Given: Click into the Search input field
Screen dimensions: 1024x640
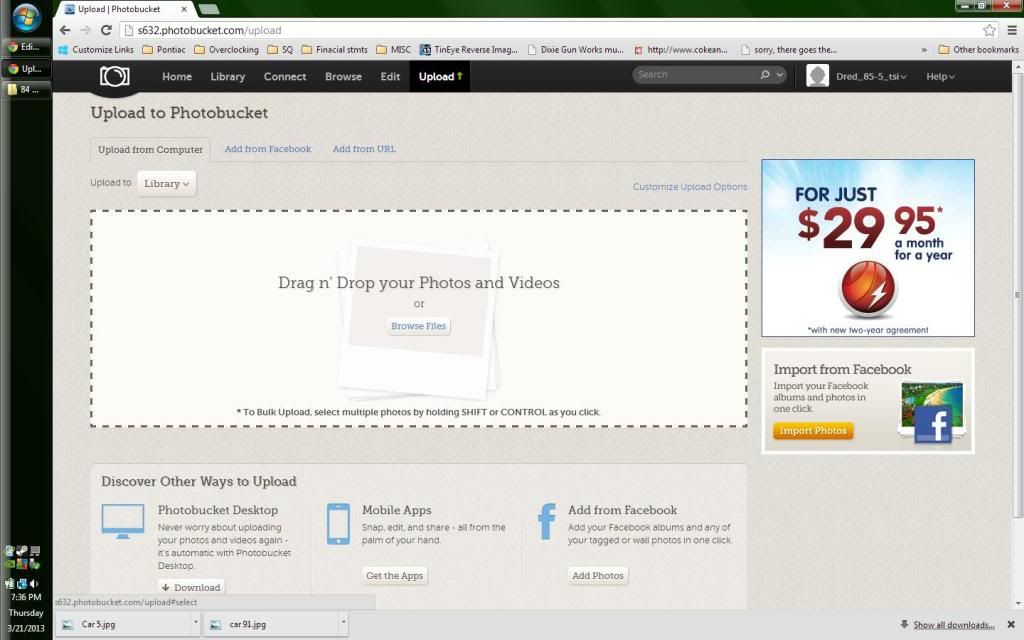Looking at the screenshot, I should click(695, 75).
